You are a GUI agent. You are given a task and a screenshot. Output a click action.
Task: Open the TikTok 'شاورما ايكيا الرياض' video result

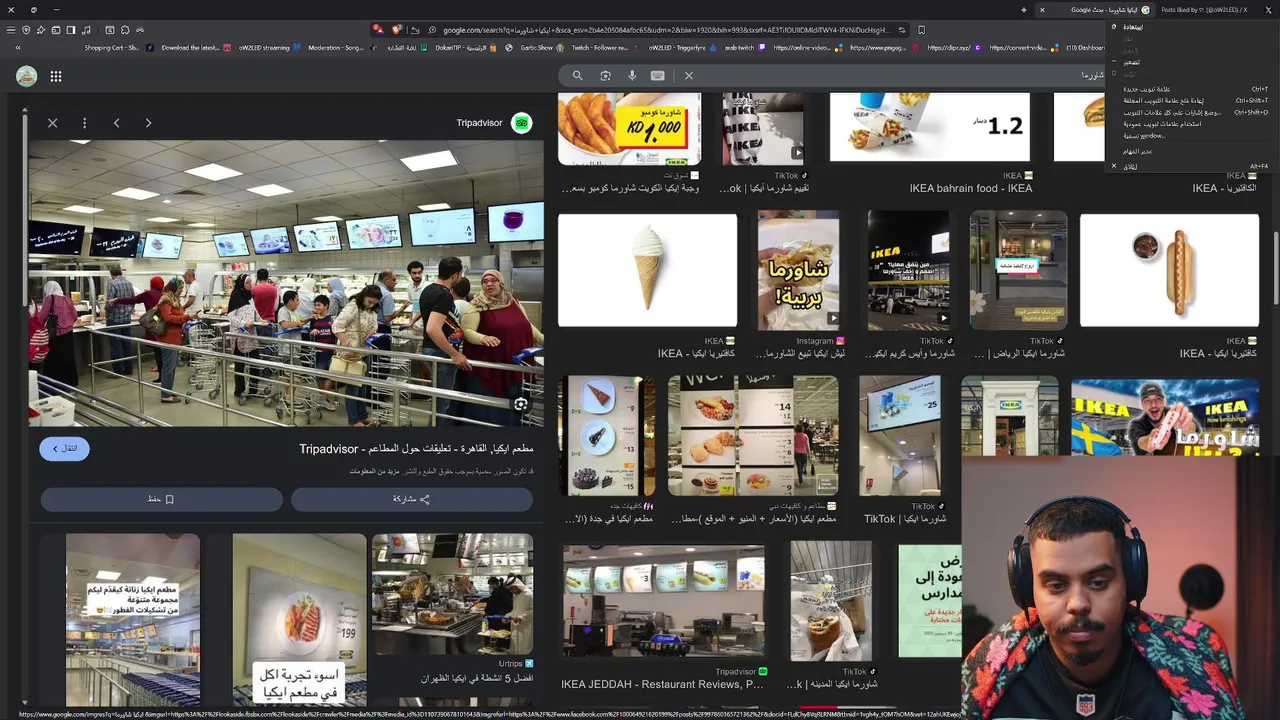point(1018,270)
